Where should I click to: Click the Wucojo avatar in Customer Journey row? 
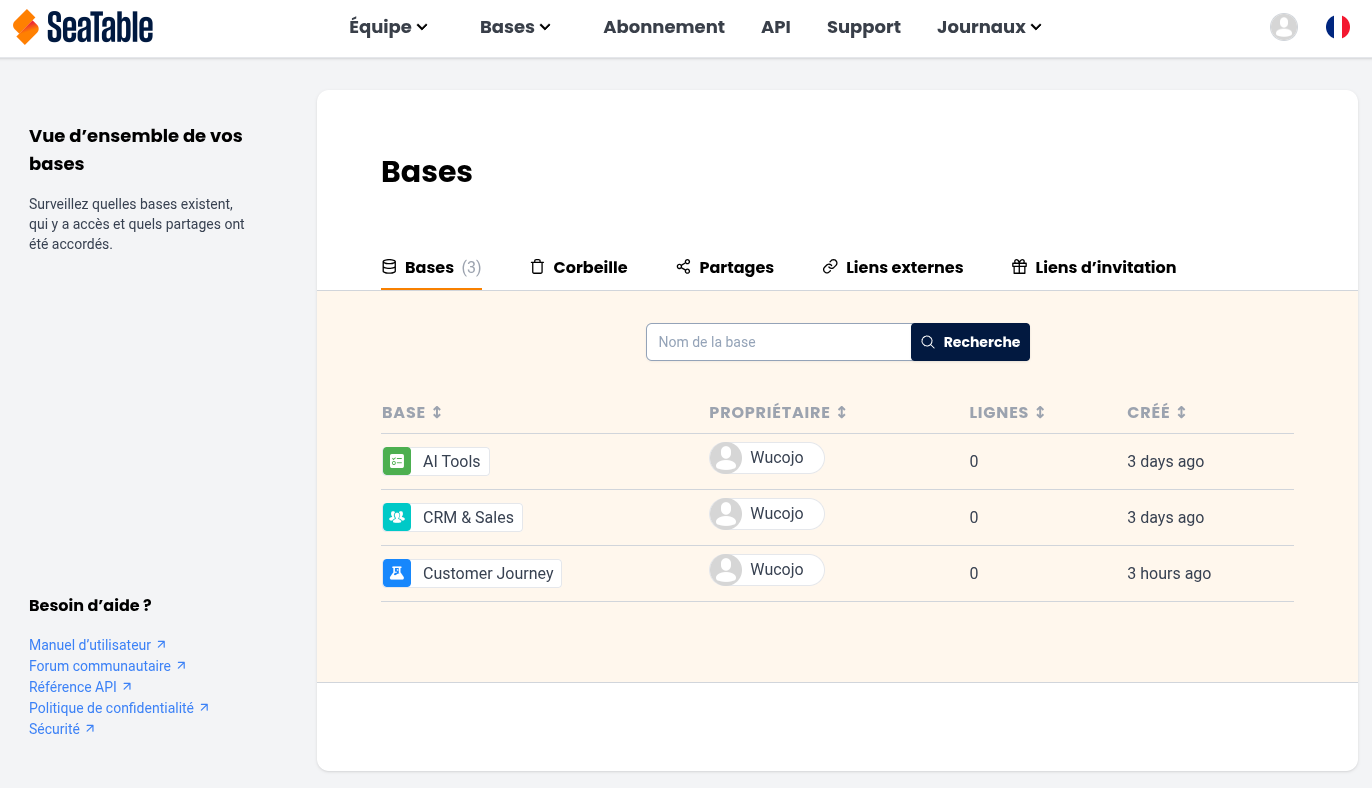725,570
